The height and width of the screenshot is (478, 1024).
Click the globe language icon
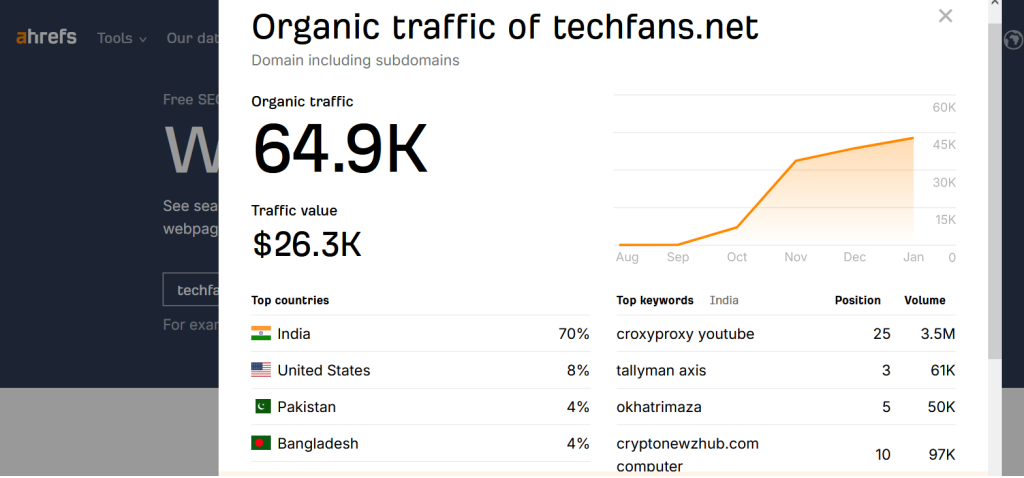(1013, 40)
